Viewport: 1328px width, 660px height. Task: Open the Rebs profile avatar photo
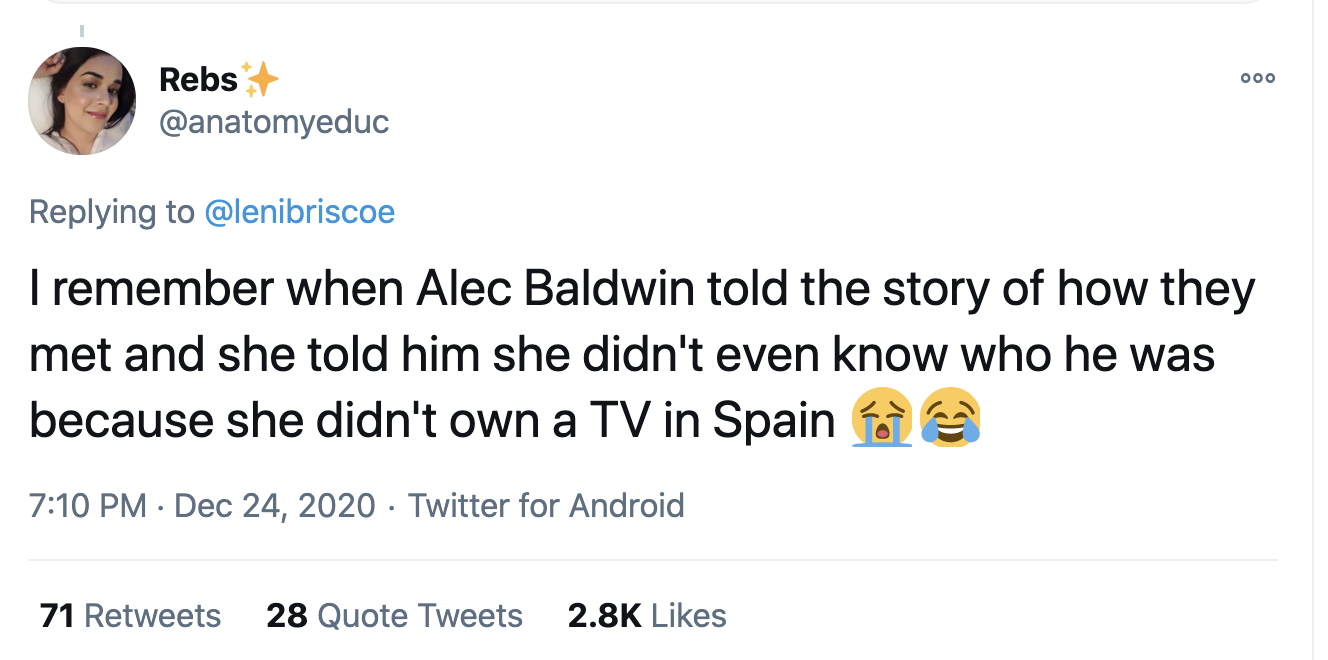pos(82,101)
